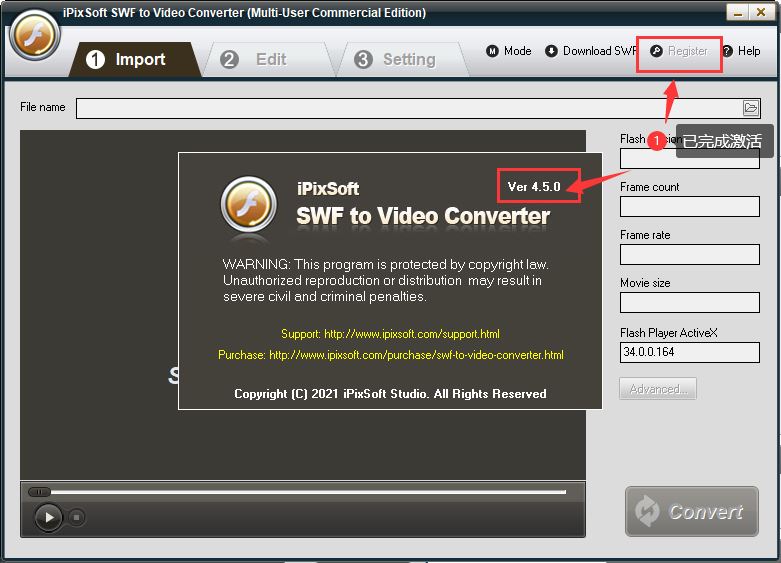Open the Mode menu
The width and height of the screenshot is (781, 563).
[x=509, y=51]
